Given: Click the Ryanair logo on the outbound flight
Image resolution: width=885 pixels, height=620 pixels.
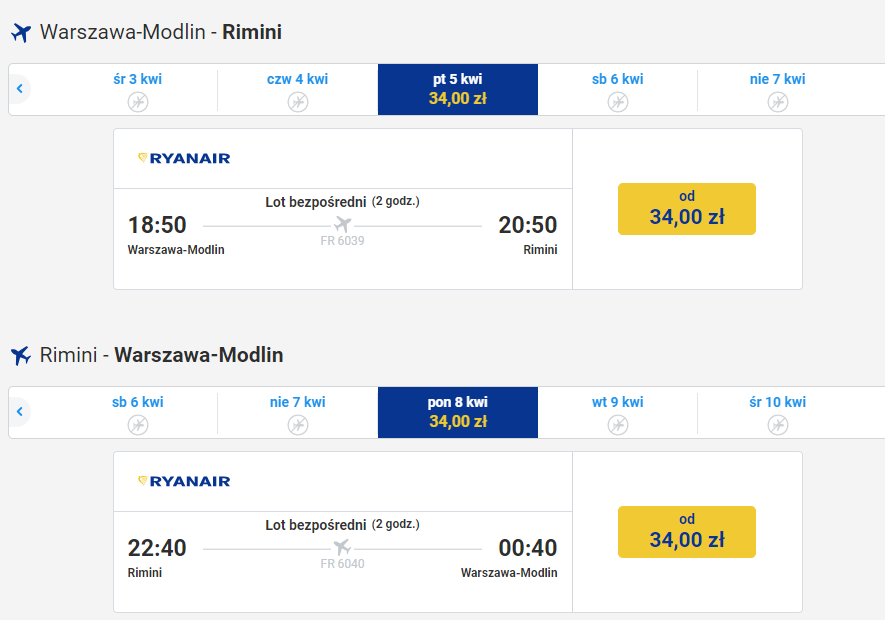Looking at the screenshot, I should pos(184,158).
